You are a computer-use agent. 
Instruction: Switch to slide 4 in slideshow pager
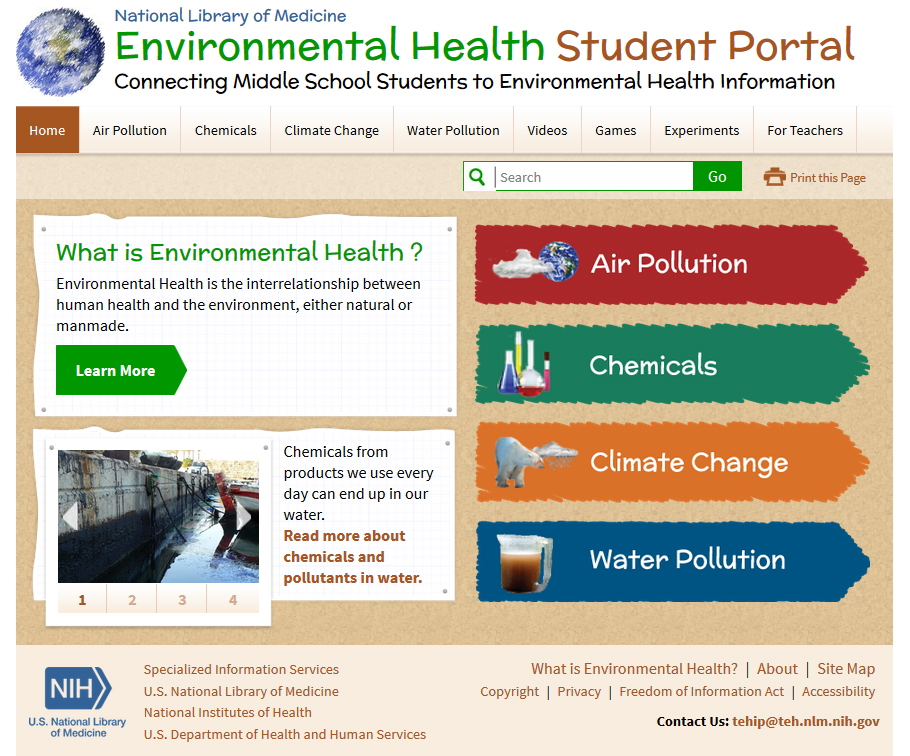[x=233, y=599]
